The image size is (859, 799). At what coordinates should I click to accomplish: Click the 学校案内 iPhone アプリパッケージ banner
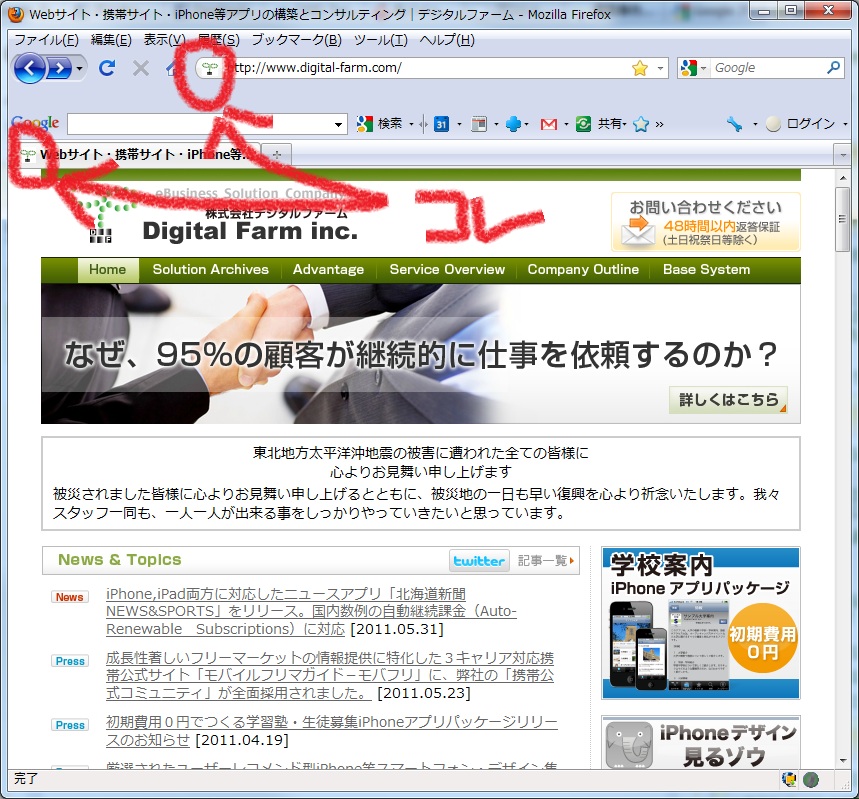tap(701, 623)
